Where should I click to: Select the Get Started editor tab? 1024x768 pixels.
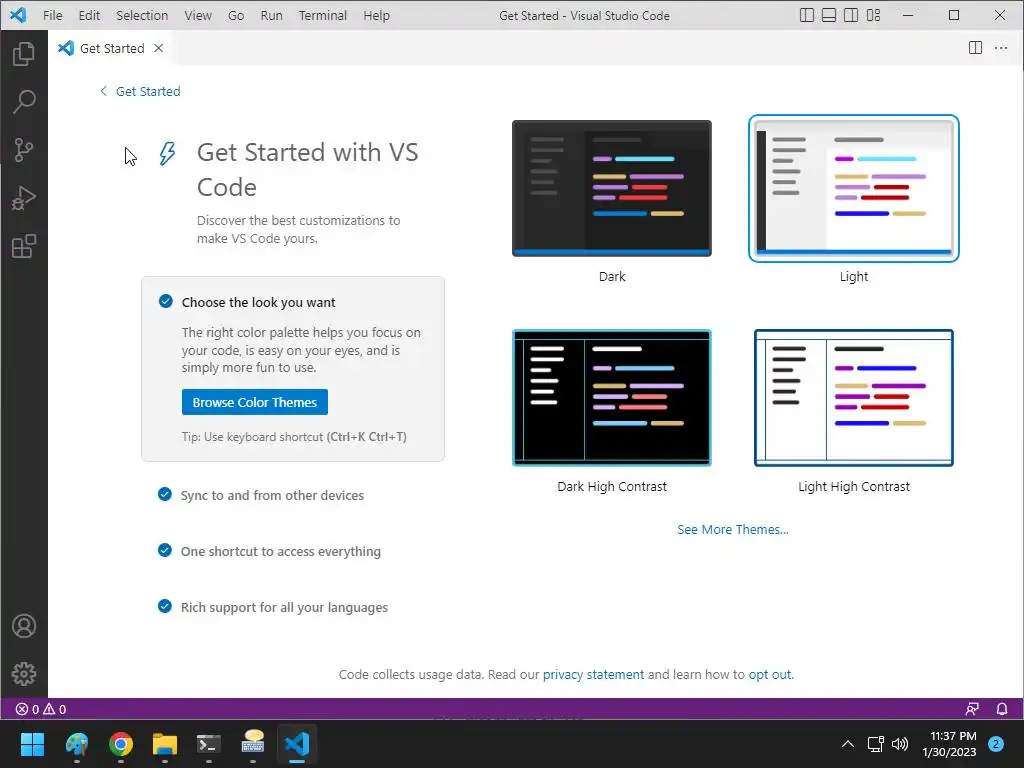click(x=110, y=48)
